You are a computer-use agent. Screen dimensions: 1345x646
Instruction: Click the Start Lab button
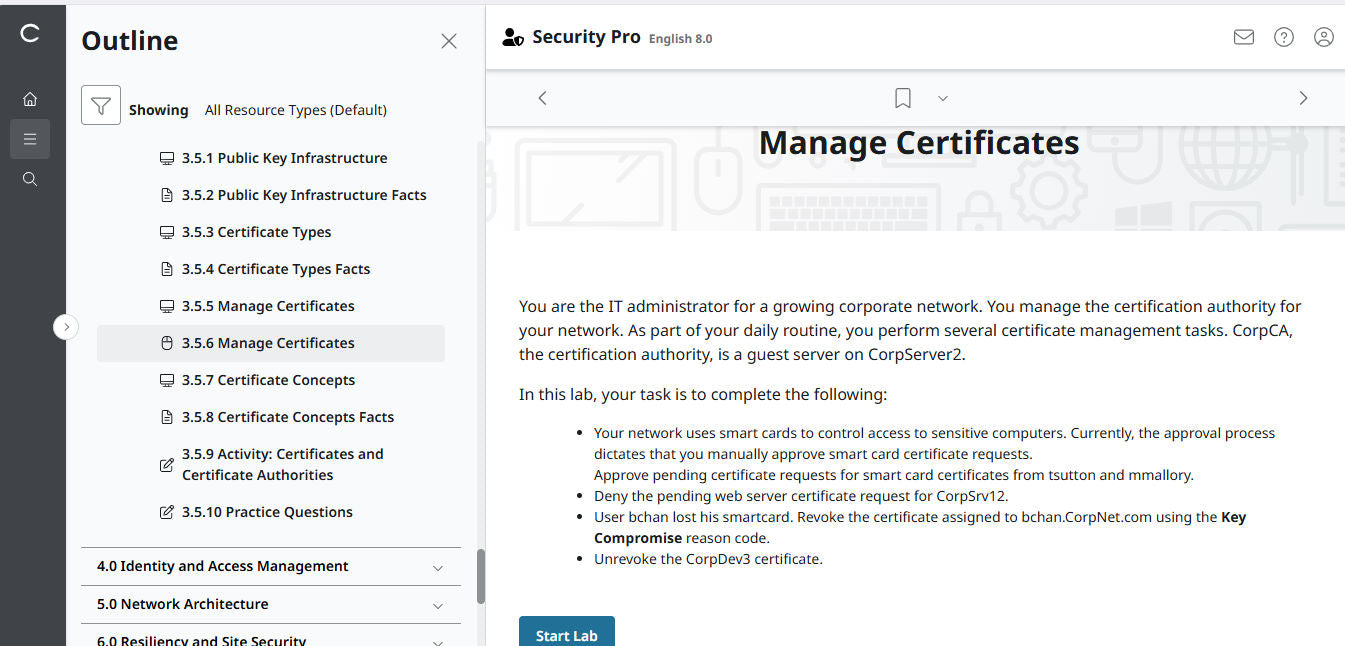[566, 634]
